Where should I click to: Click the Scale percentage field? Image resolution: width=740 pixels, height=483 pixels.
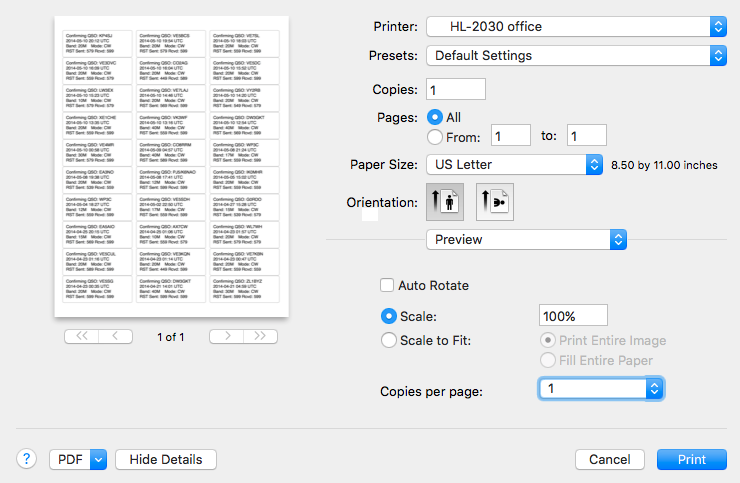point(573,315)
